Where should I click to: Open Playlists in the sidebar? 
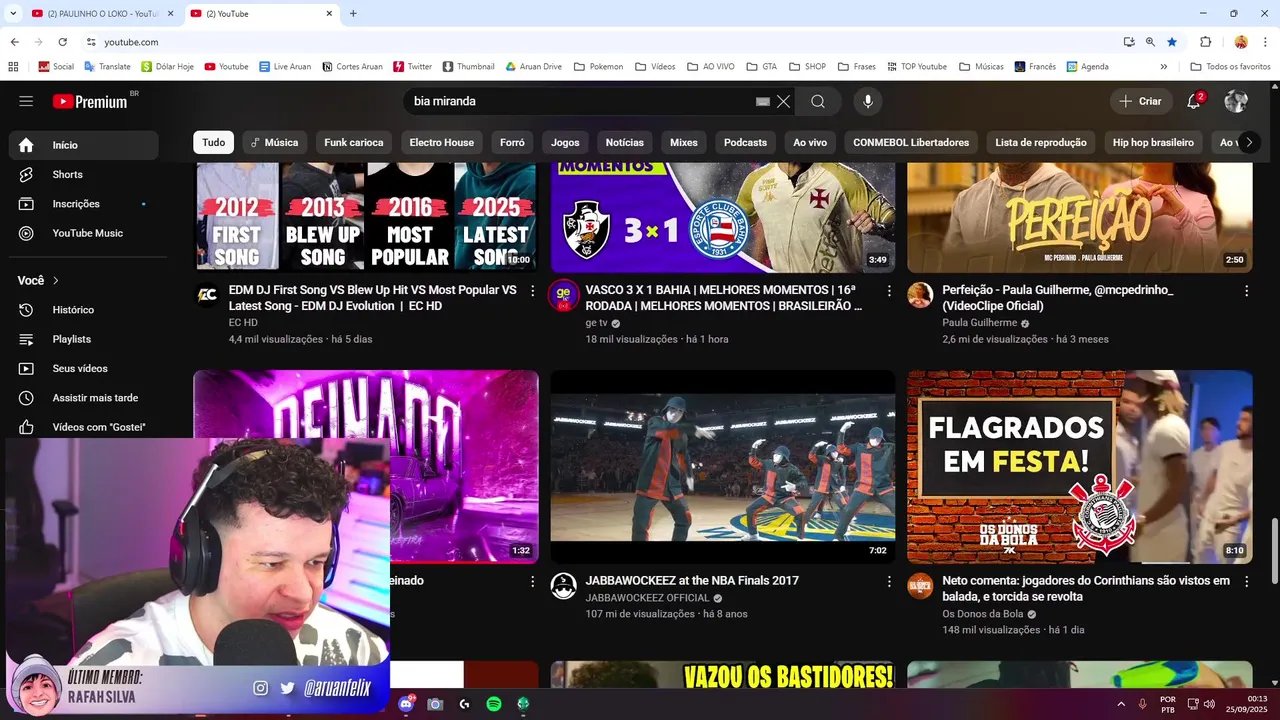click(x=84, y=339)
